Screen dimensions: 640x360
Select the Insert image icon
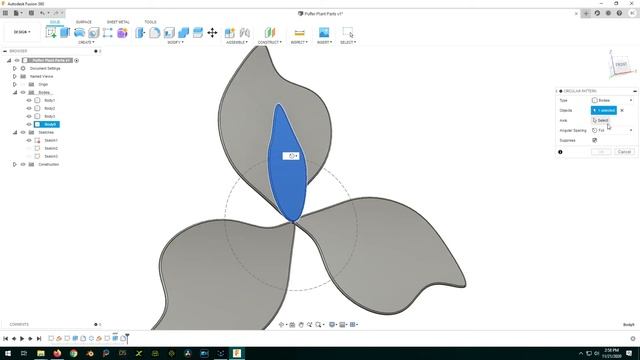click(x=324, y=32)
